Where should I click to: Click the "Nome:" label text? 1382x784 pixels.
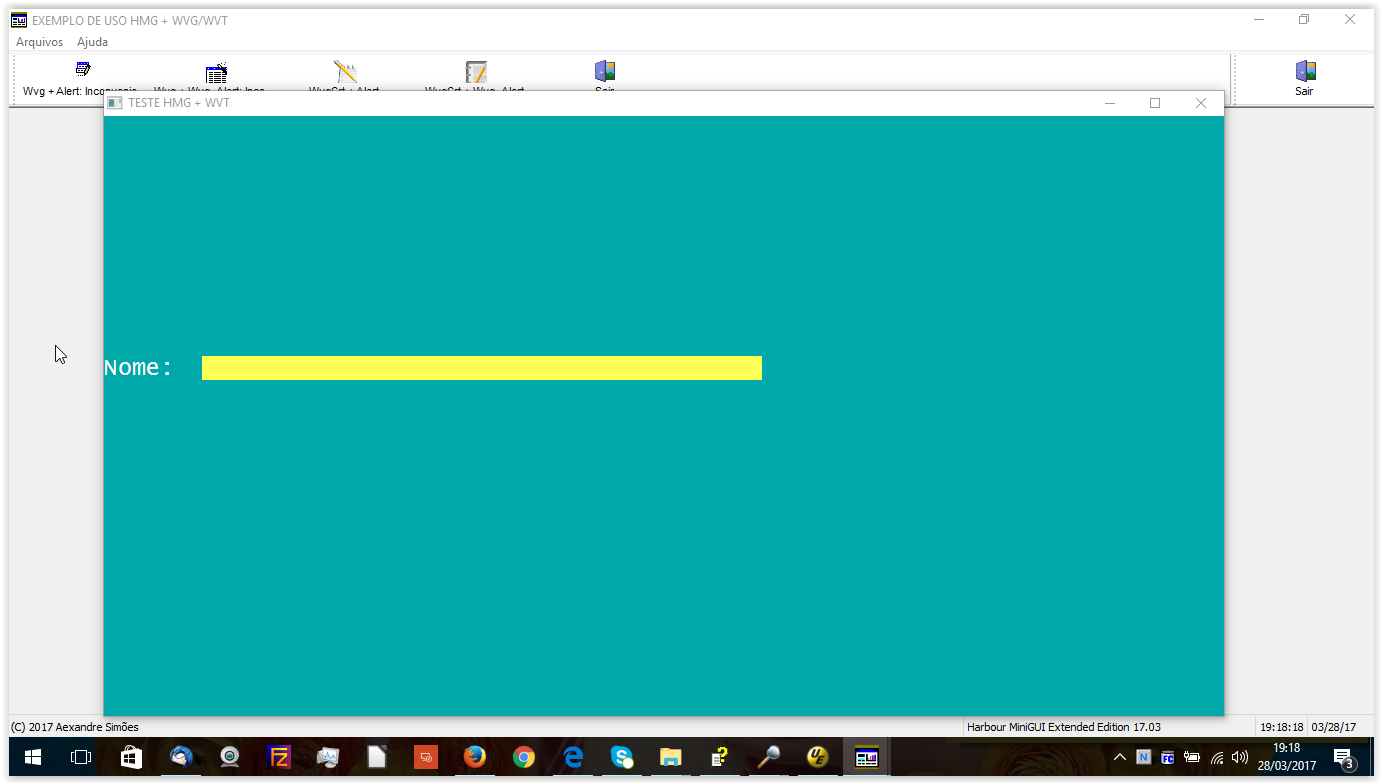tap(139, 368)
